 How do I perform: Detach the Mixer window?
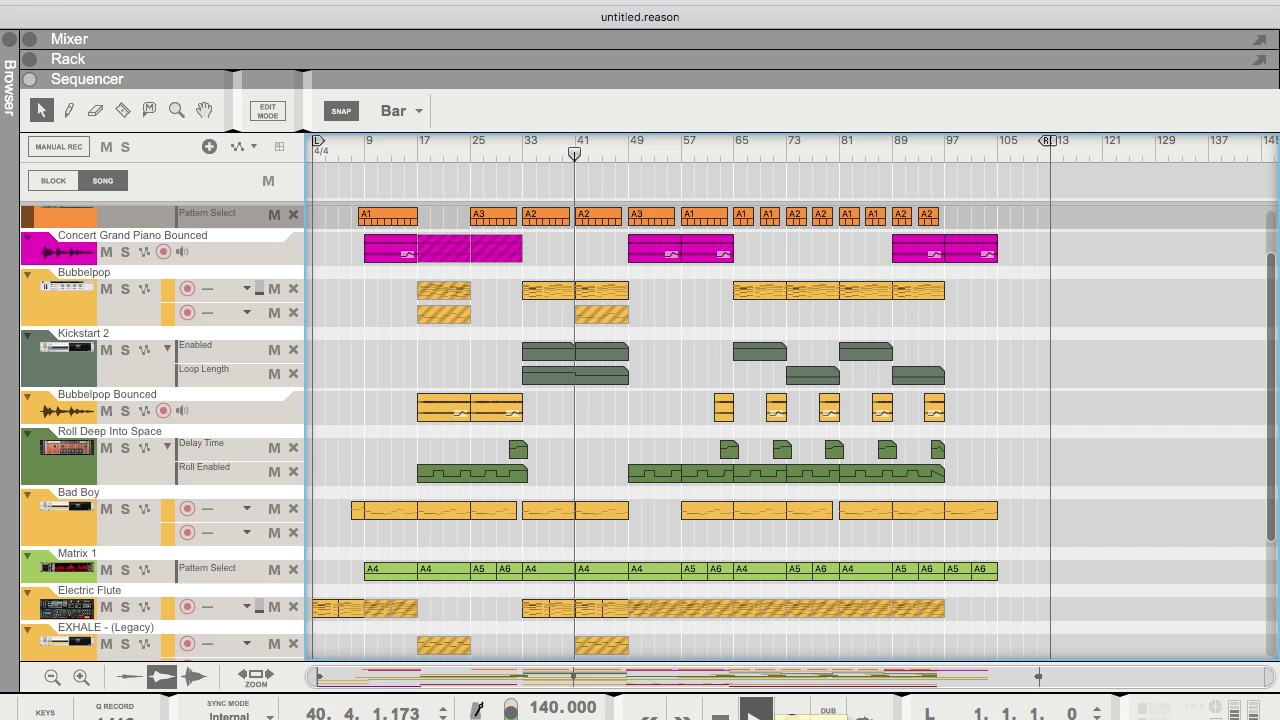(x=1259, y=39)
